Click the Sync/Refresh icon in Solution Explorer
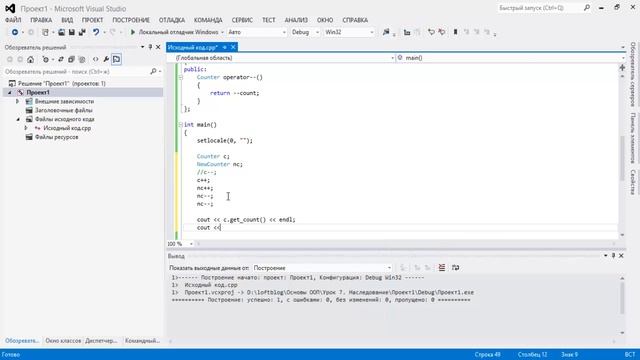The width and height of the screenshot is (640, 360). tap(61, 60)
